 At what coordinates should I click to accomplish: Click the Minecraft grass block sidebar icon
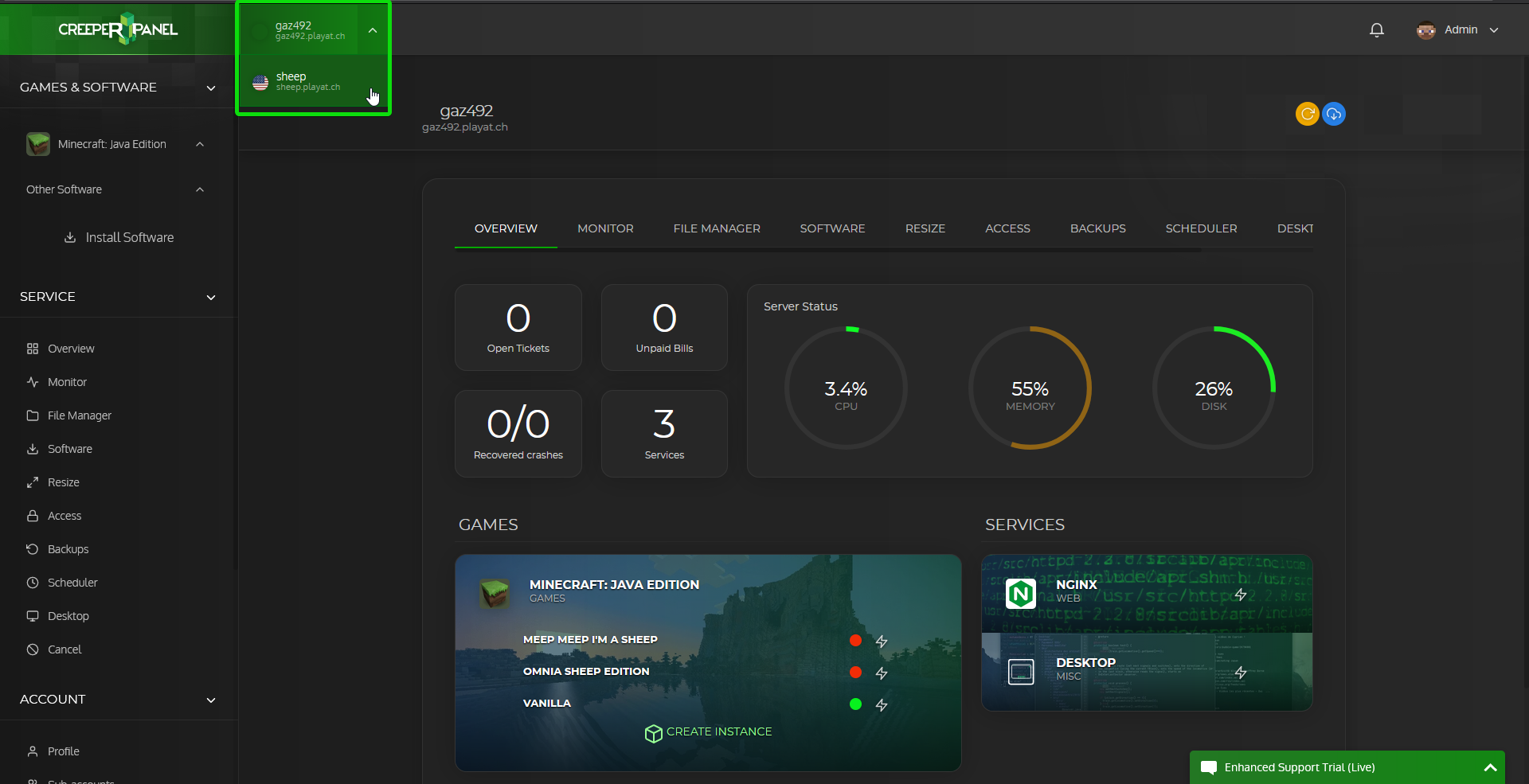pyautogui.click(x=37, y=144)
